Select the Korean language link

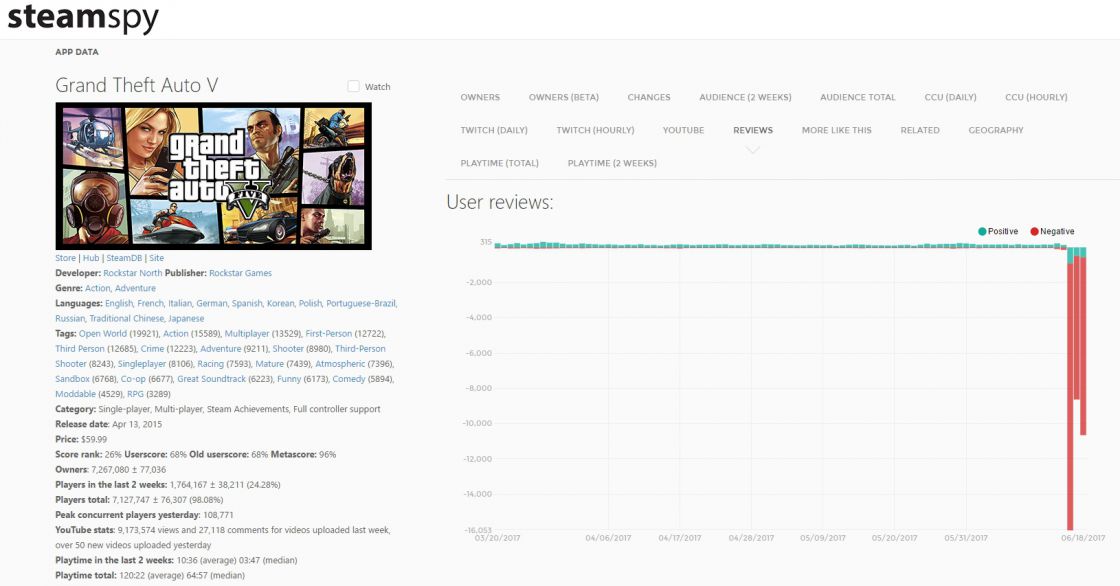point(280,303)
